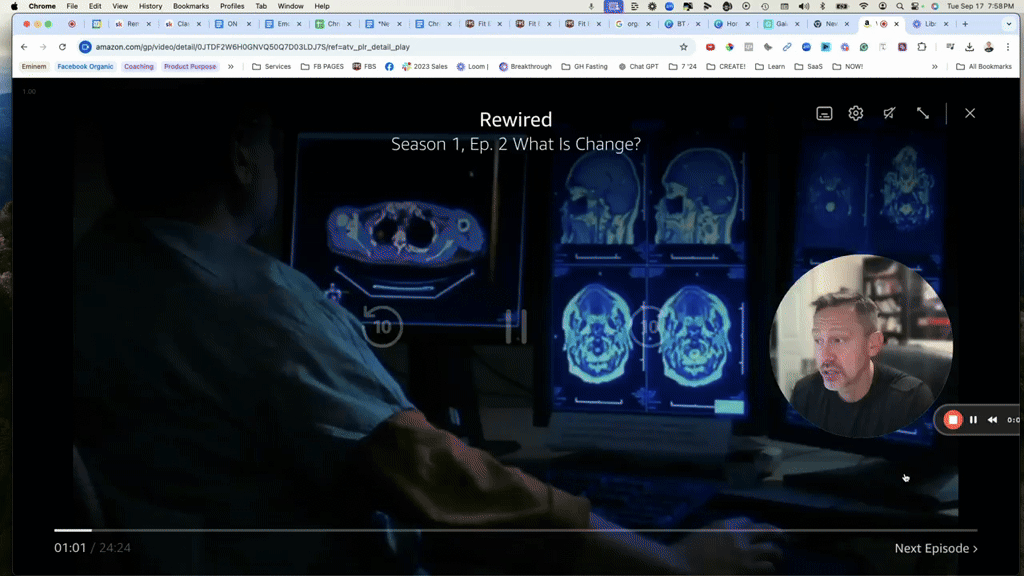This screenshot has height=576, width=1024.
Task: Open the Learn bookmark folder
Action: [770, 67]
